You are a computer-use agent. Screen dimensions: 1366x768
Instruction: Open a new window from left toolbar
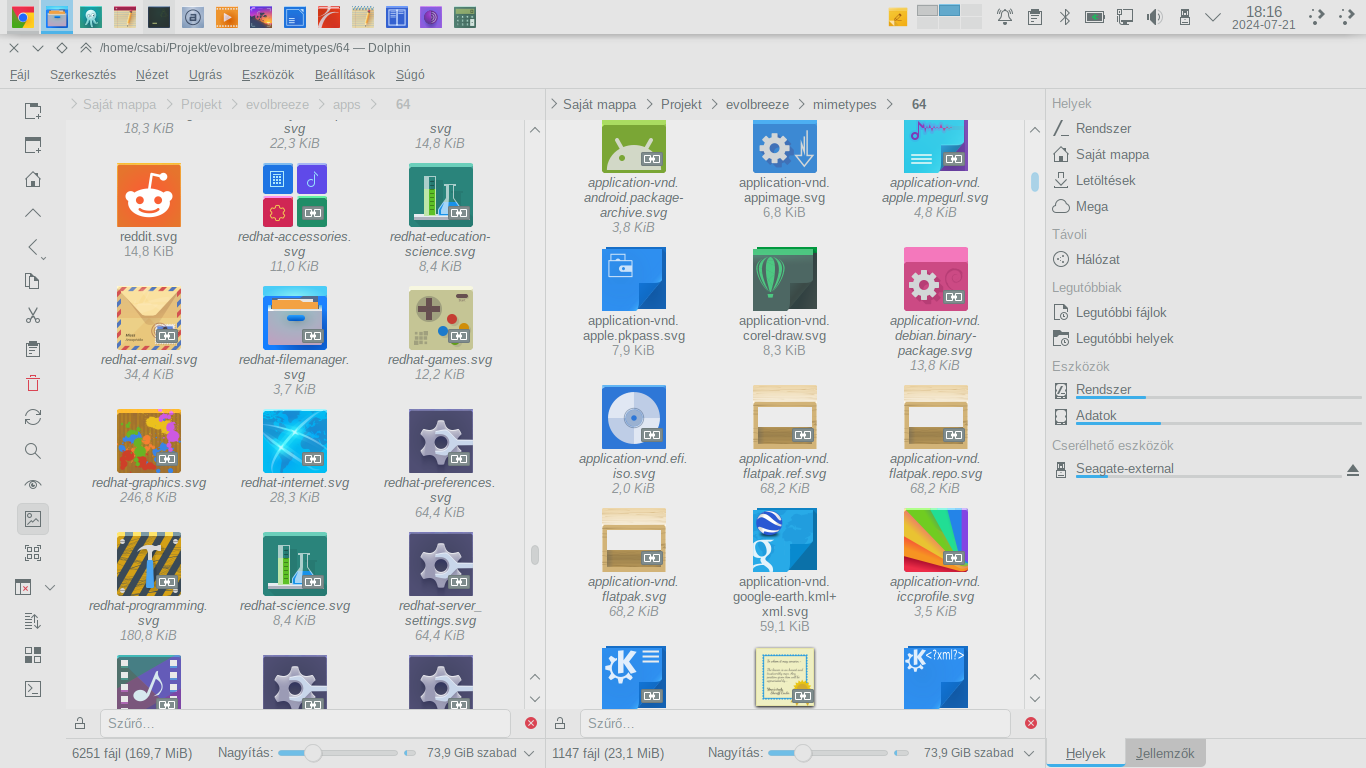click(x=33, y=145)
